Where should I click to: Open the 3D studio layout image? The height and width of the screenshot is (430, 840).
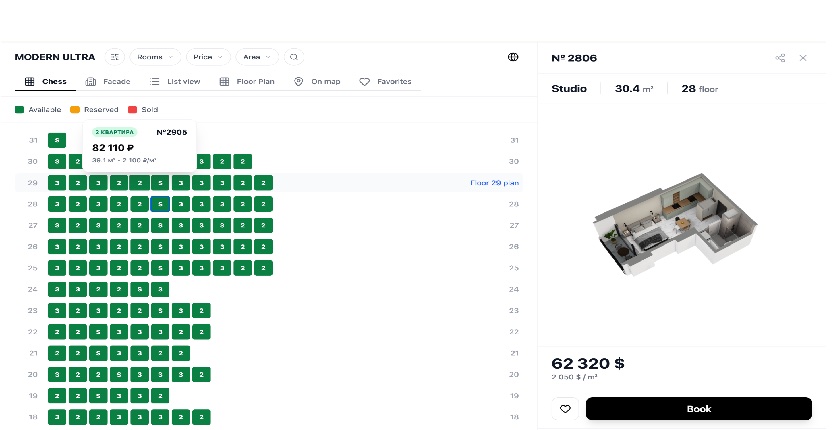coord(675,224)
